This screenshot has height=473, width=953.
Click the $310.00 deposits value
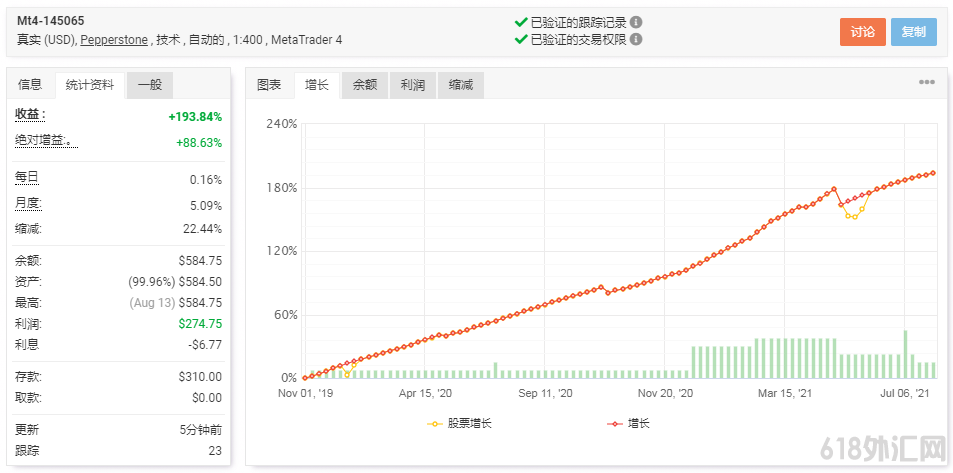coord(200,376)
